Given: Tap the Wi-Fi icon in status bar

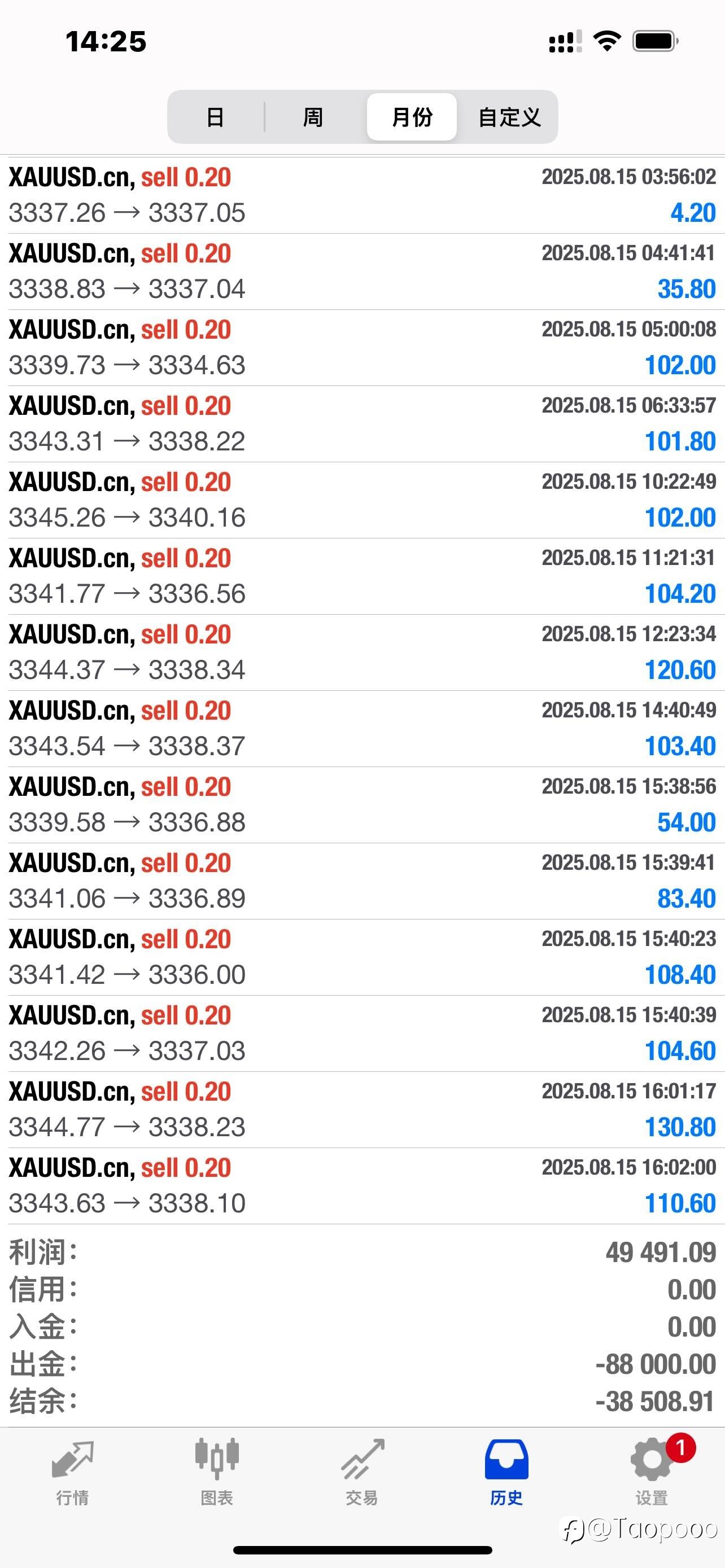Looking at the screenshot, I should (x=607, y=41).
